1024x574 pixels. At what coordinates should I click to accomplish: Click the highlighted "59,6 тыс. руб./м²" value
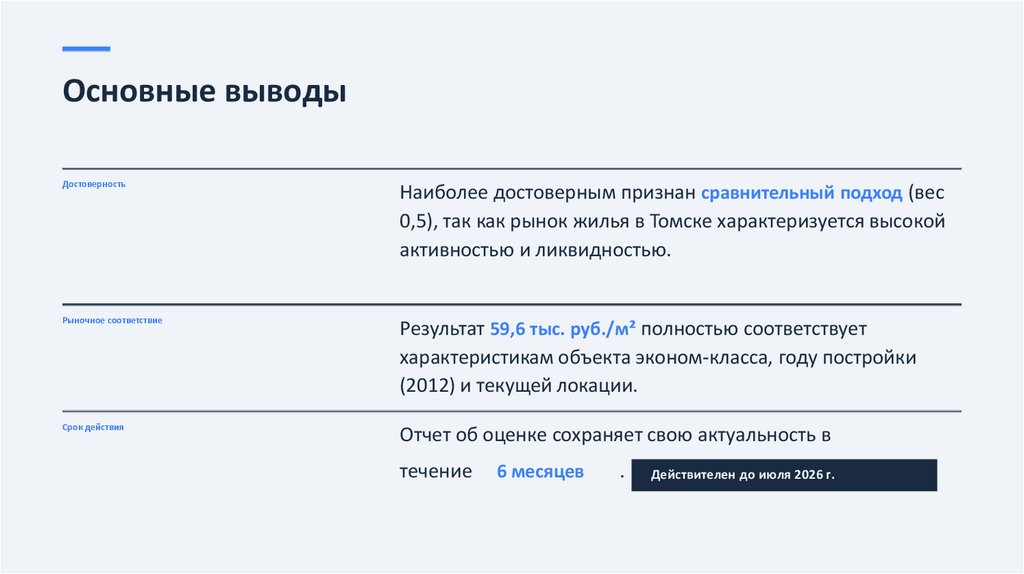pyautogui.click(x=564, y=328)
